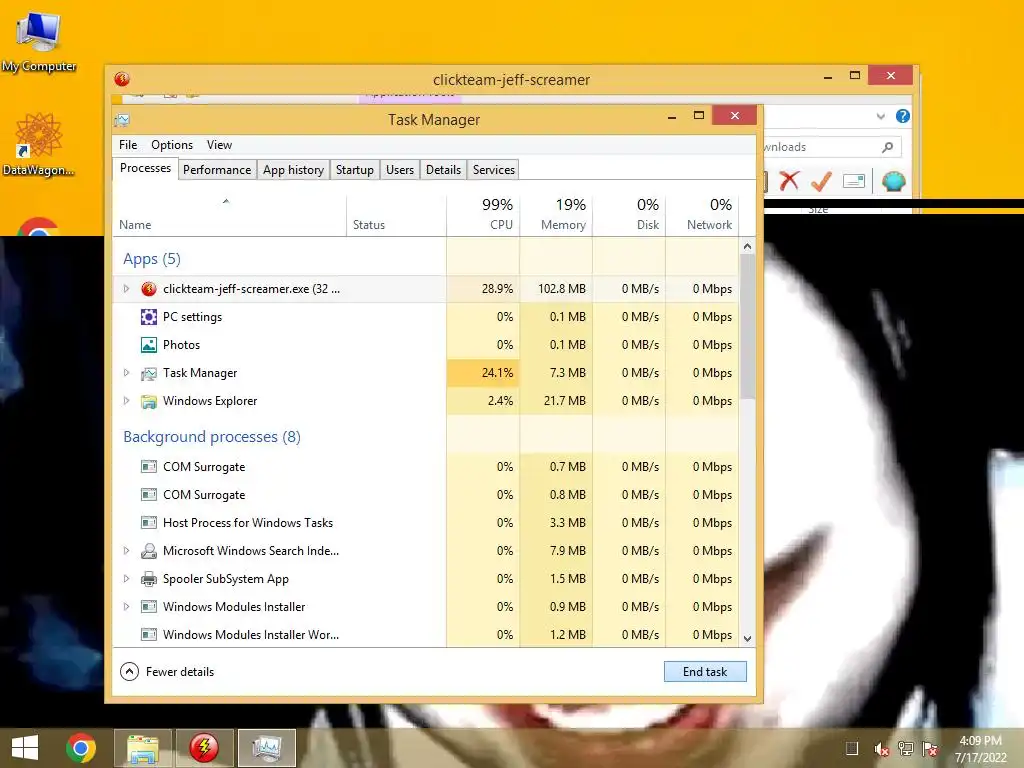Click the blue help icon in background window

pos(903,116)
